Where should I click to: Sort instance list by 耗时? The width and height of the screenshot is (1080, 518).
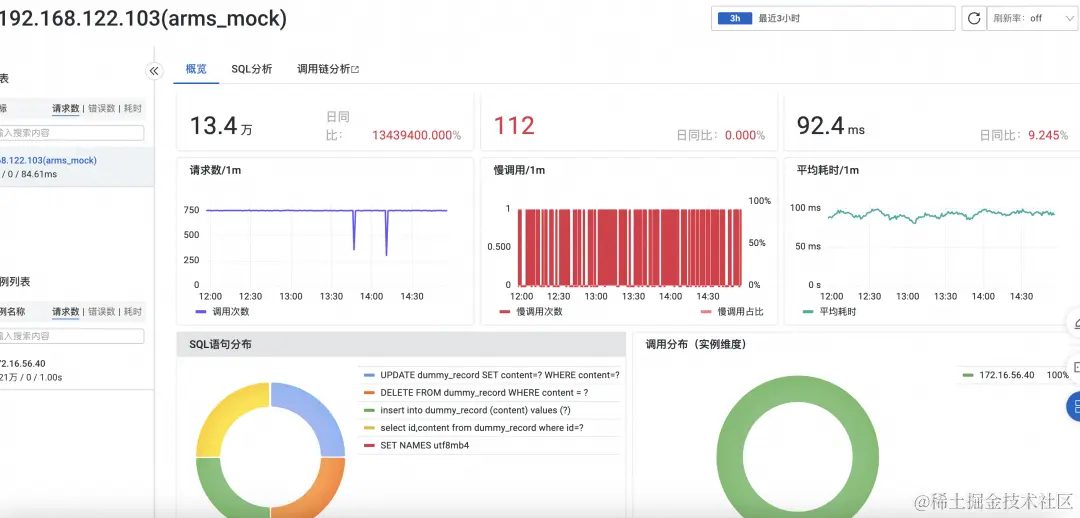click(x=133, y=311)
